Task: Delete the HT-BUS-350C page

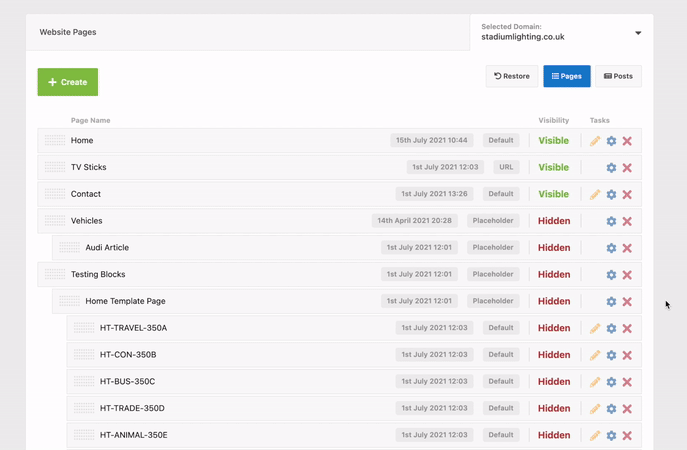Action: point(627,382)
